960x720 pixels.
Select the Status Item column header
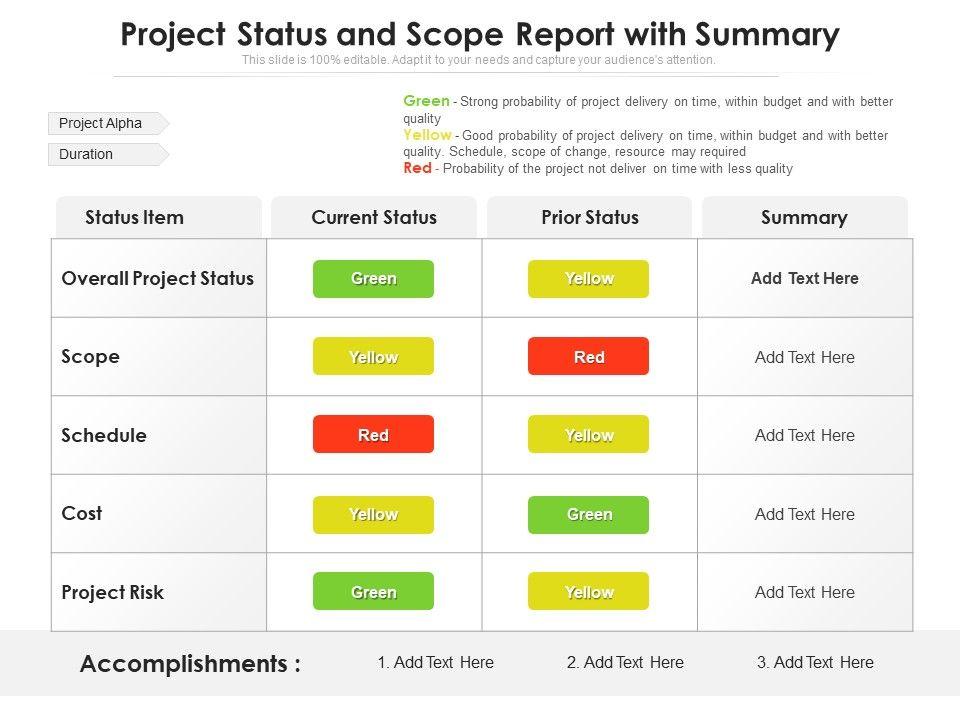coord(135,218)
